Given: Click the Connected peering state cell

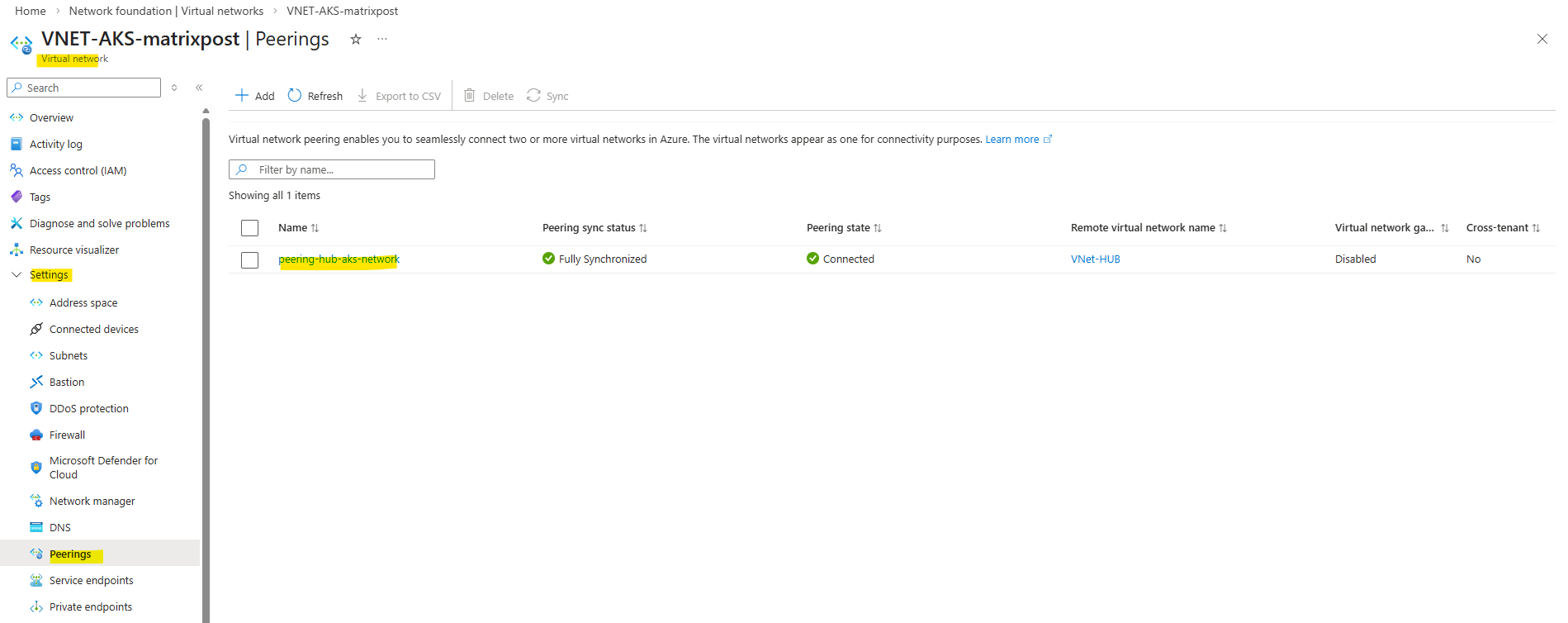Looking at the screenshot, I should 841,259.
